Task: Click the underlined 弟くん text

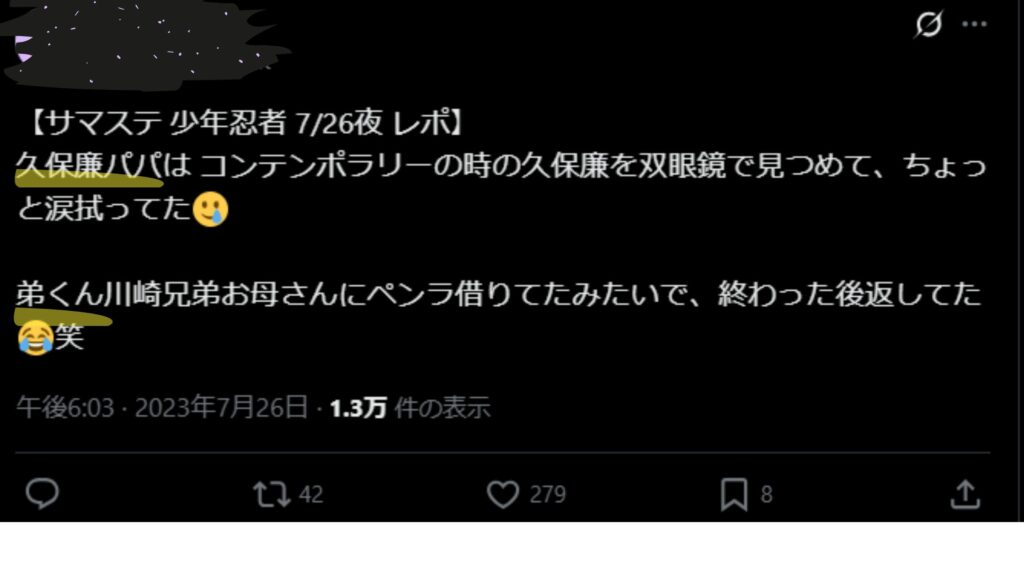Action: [60, 295]
